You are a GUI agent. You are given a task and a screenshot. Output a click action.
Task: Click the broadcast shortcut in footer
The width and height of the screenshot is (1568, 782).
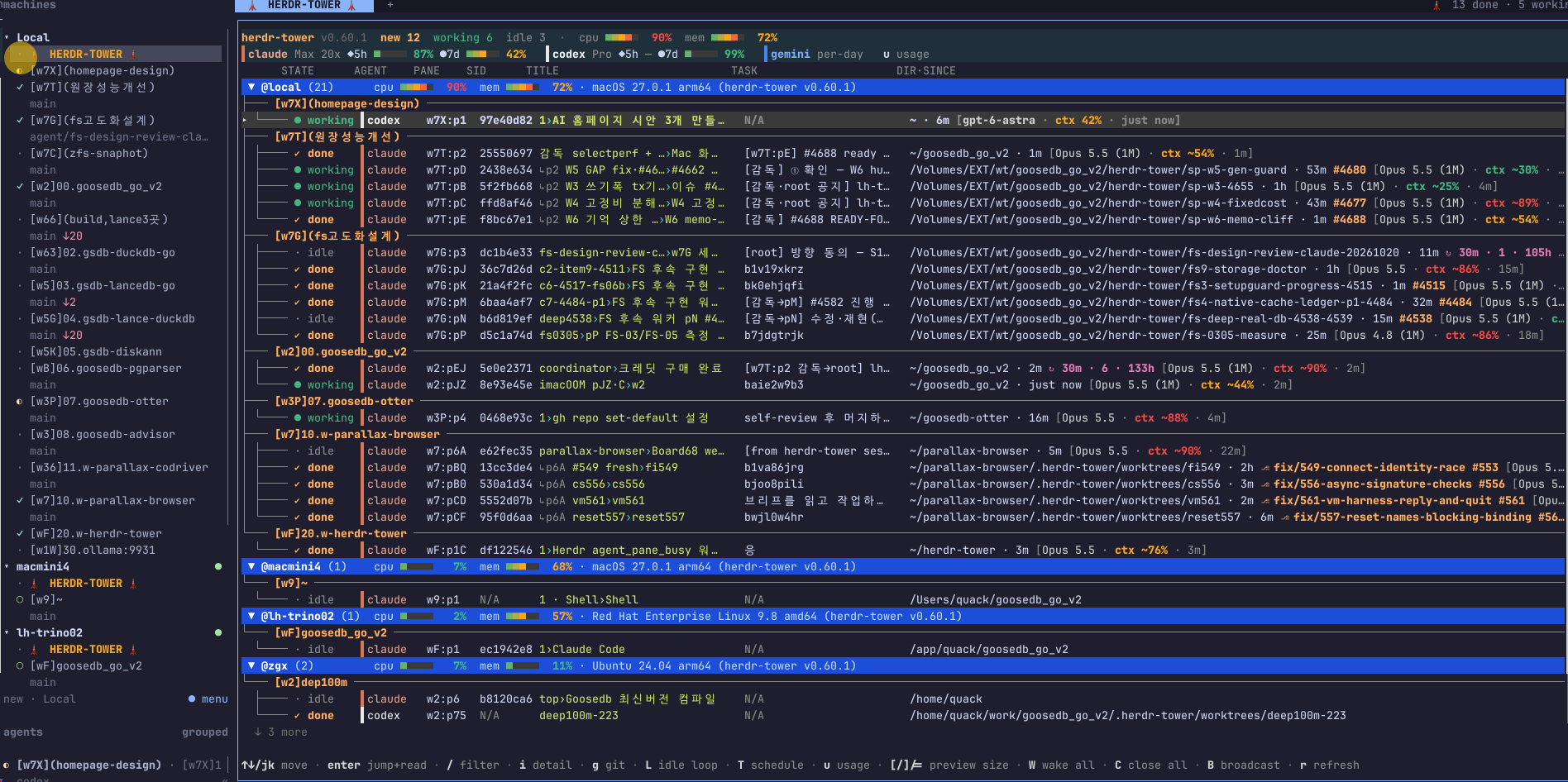[x=1244, y=765]
